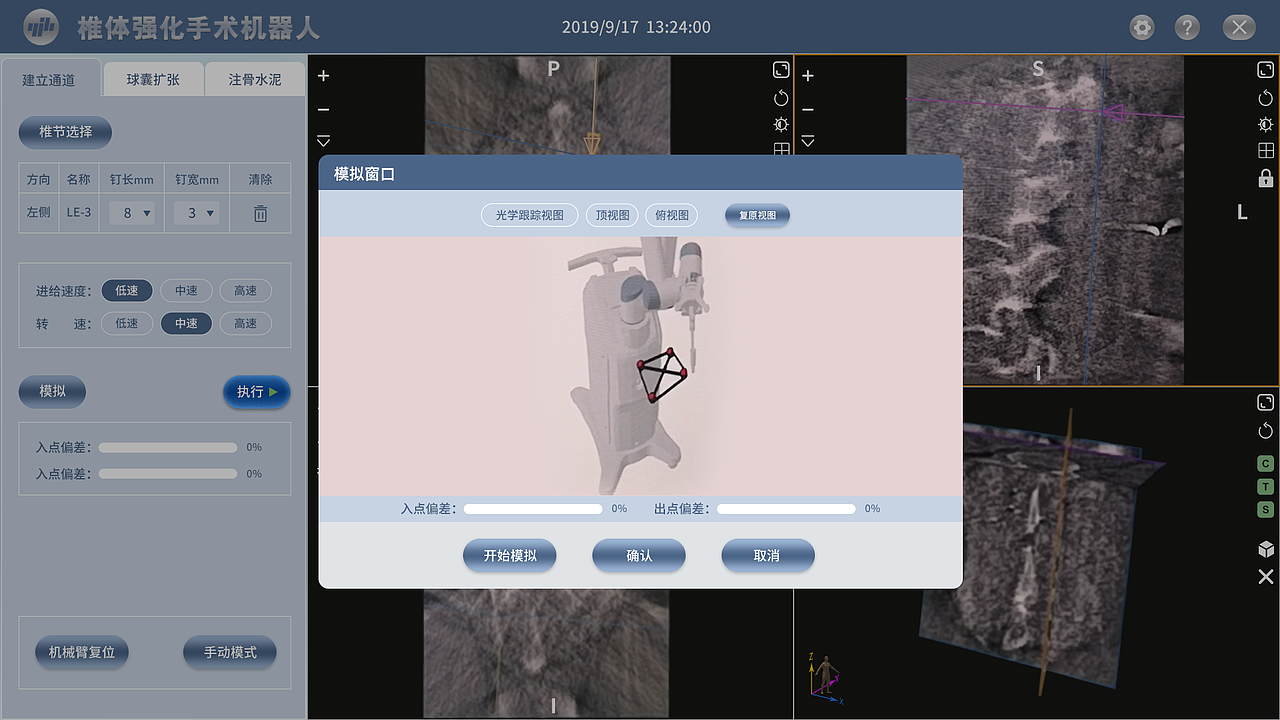The height and width of the screenshot is (720, 1280).
Task: Set 进给速度 to 中速
Action: (186, 291)
